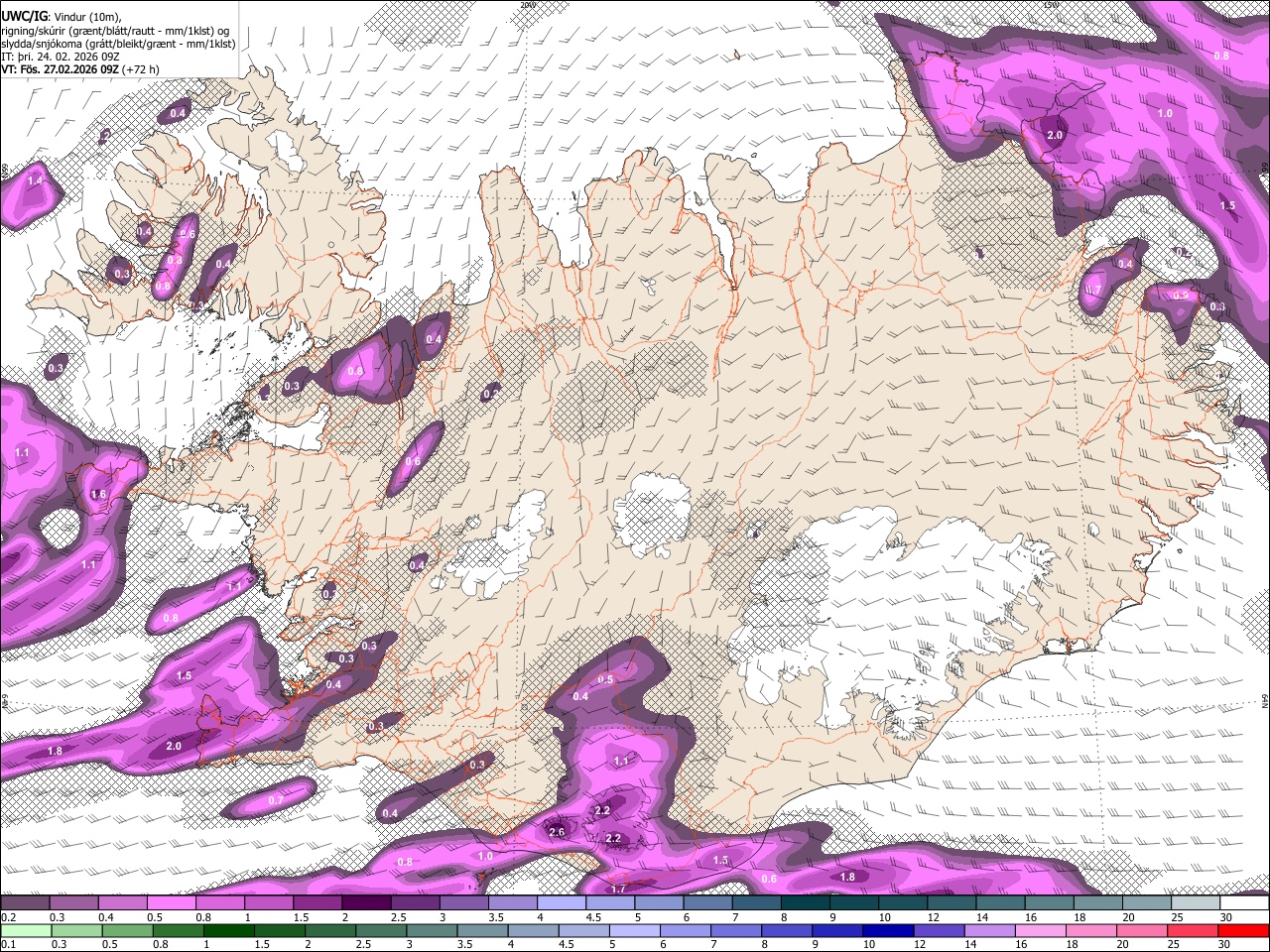Click the 1.4 value on the magenta patch
The height and width of the screenshot is (952, 1270).
tap(35, 181)
